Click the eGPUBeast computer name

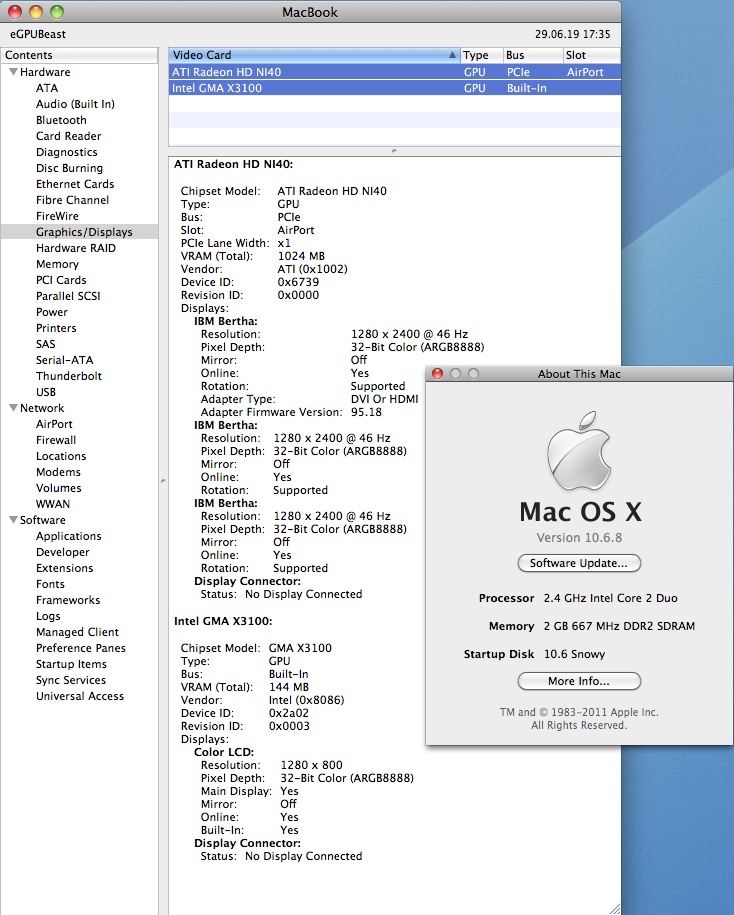38,34
